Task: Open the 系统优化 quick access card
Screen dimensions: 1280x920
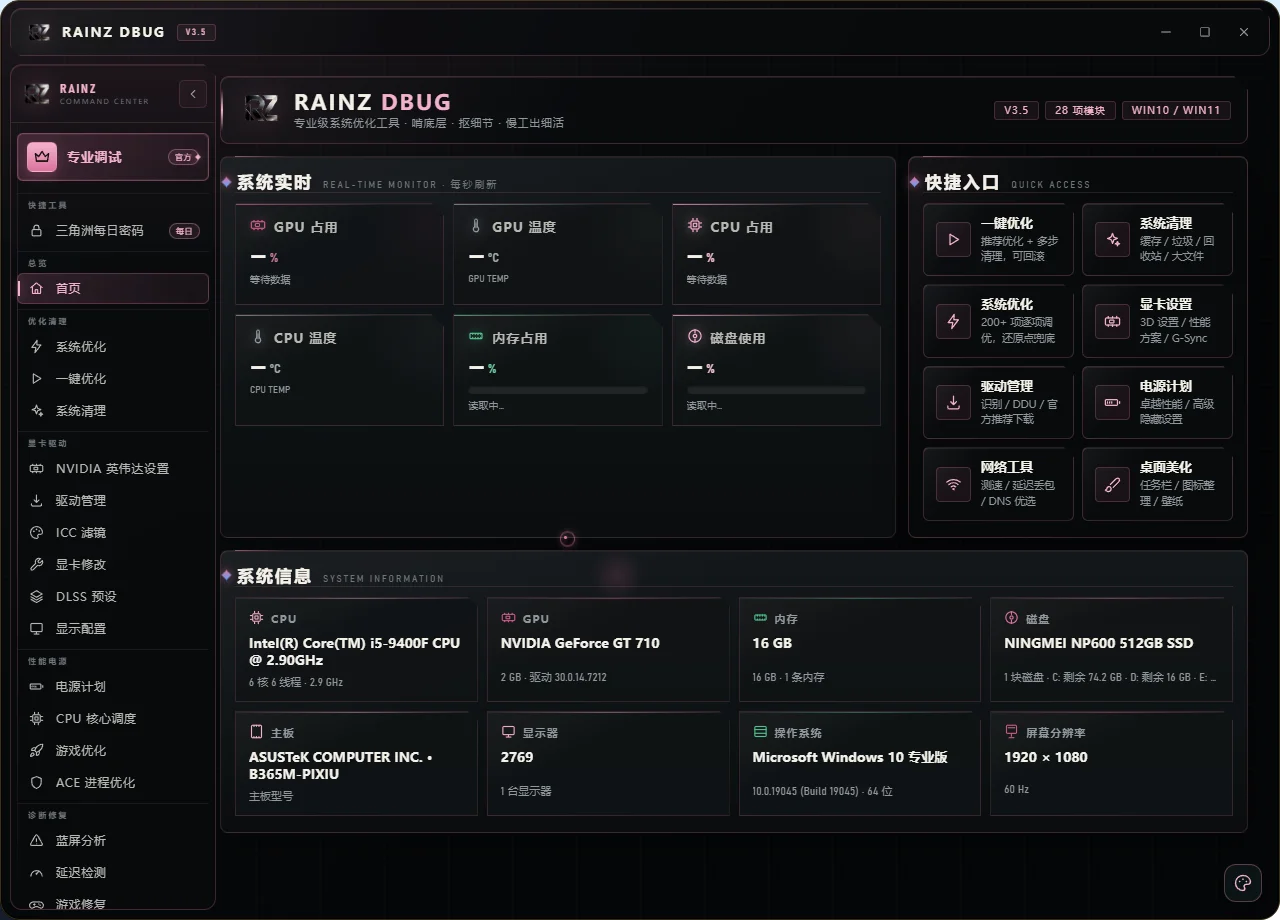Action: (x=998, y=321)
